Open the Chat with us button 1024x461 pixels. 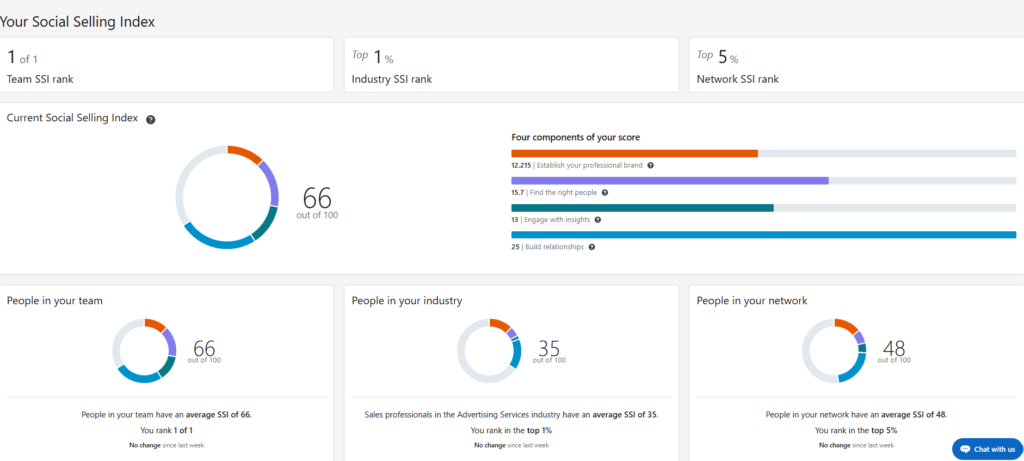(987, 449)
